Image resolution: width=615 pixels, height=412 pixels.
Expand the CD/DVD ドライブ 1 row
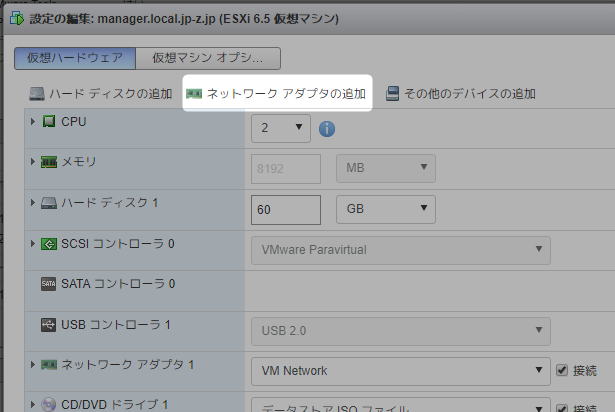point(33,404)
